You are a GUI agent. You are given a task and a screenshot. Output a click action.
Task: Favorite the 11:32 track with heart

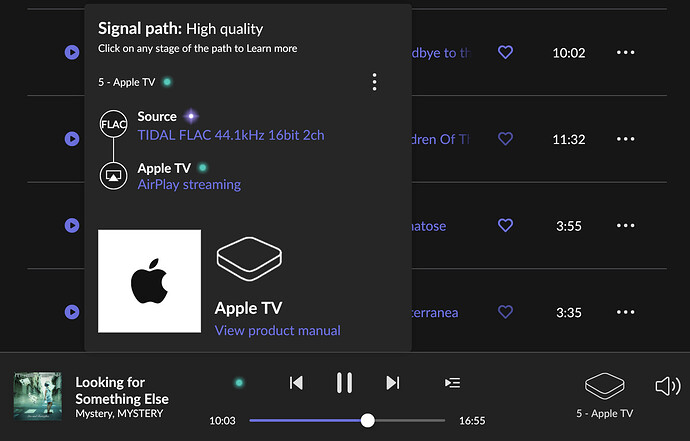[505, 139]
